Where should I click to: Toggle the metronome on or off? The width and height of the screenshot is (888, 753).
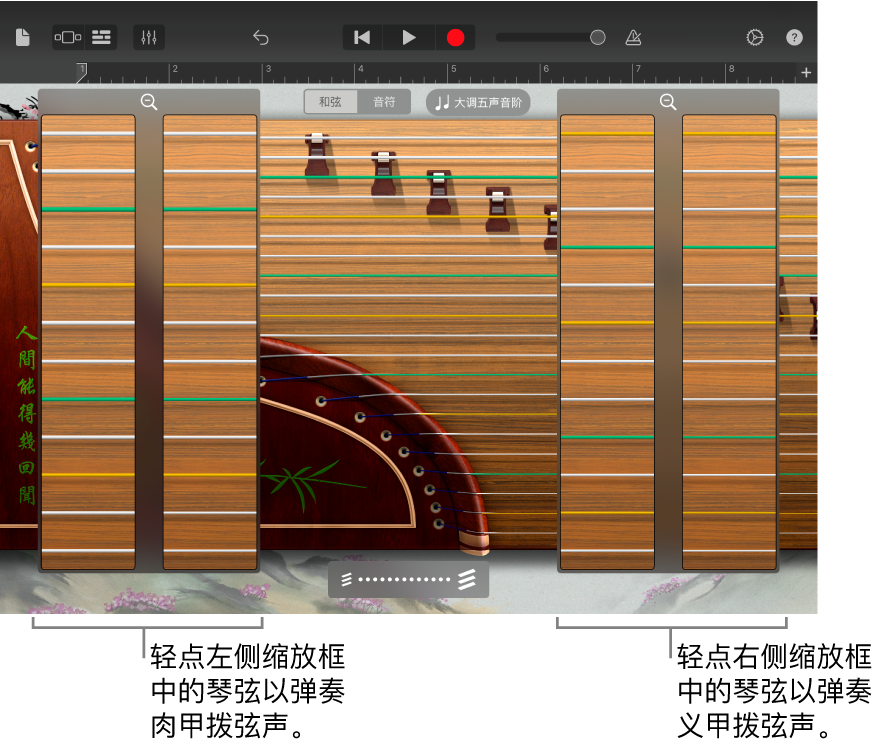point(633,37)
